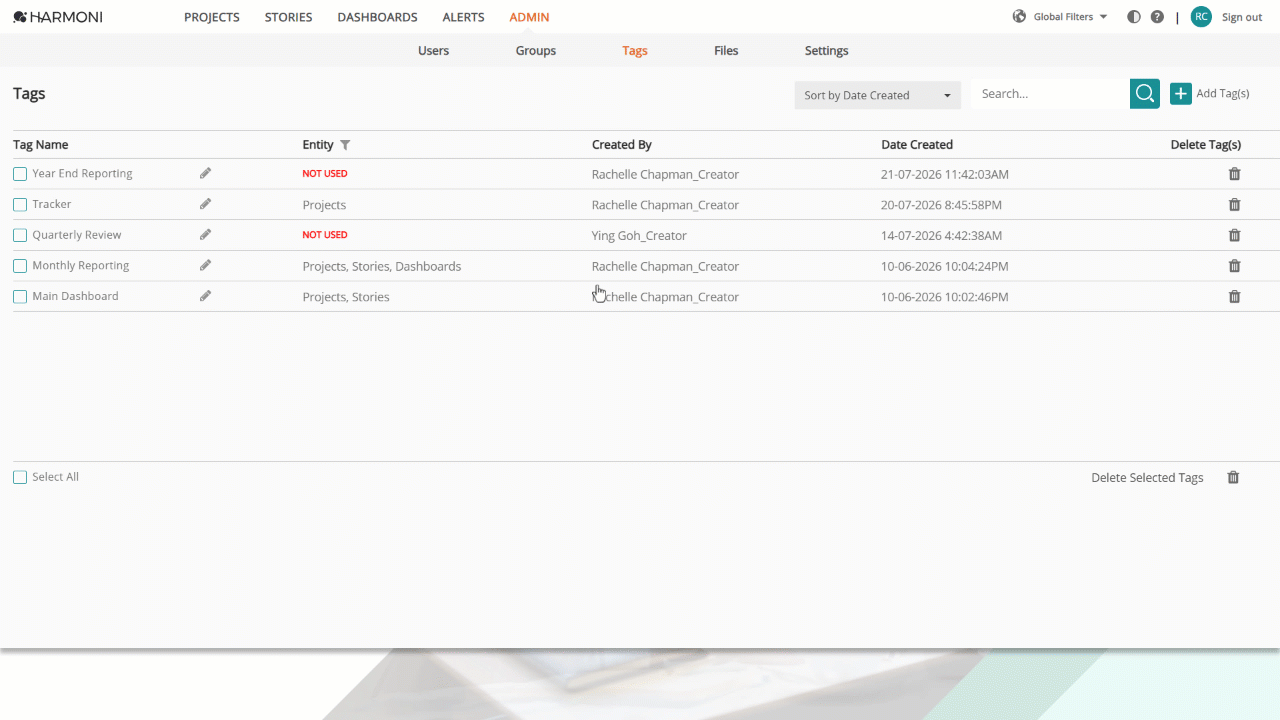Image resolution: width=1280 pixels, height=720 pixels.
Task: Focus the Search input field
Action: [1050, 94]
